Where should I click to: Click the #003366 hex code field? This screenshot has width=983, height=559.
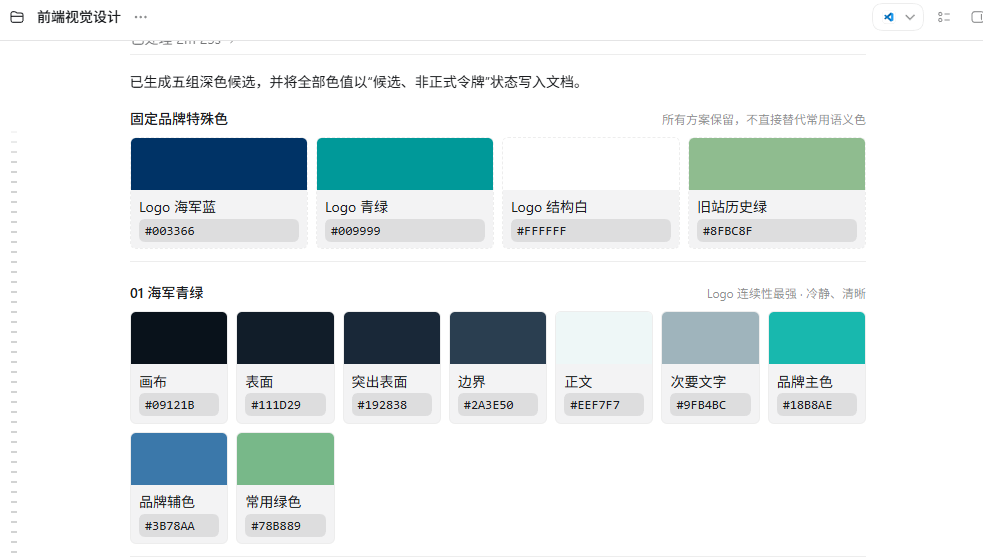[x=219, y=231]
